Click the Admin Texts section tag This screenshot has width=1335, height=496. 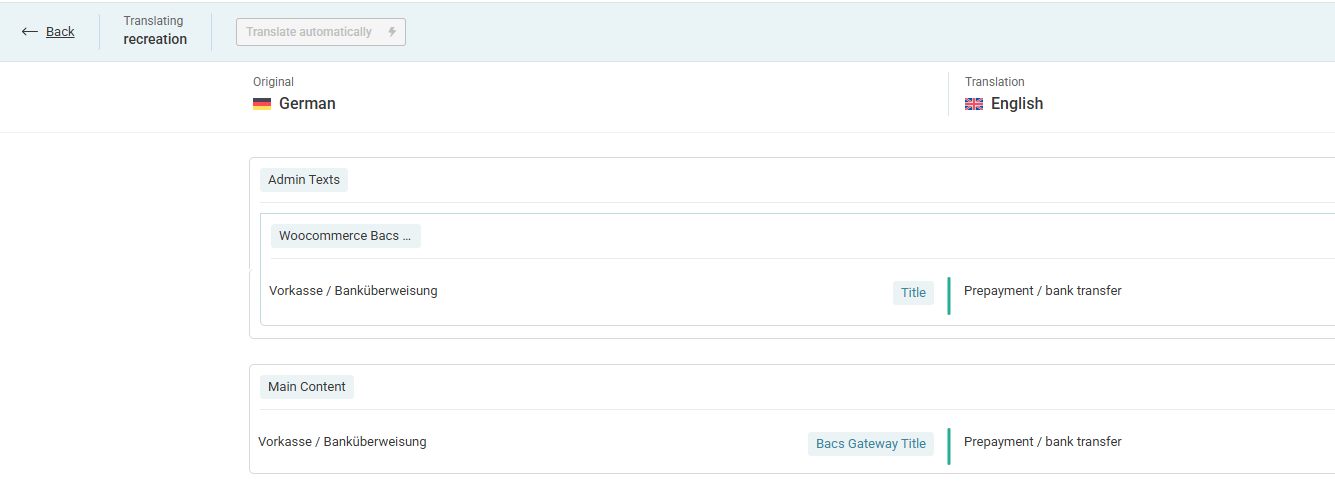click(x=304, y=180)
